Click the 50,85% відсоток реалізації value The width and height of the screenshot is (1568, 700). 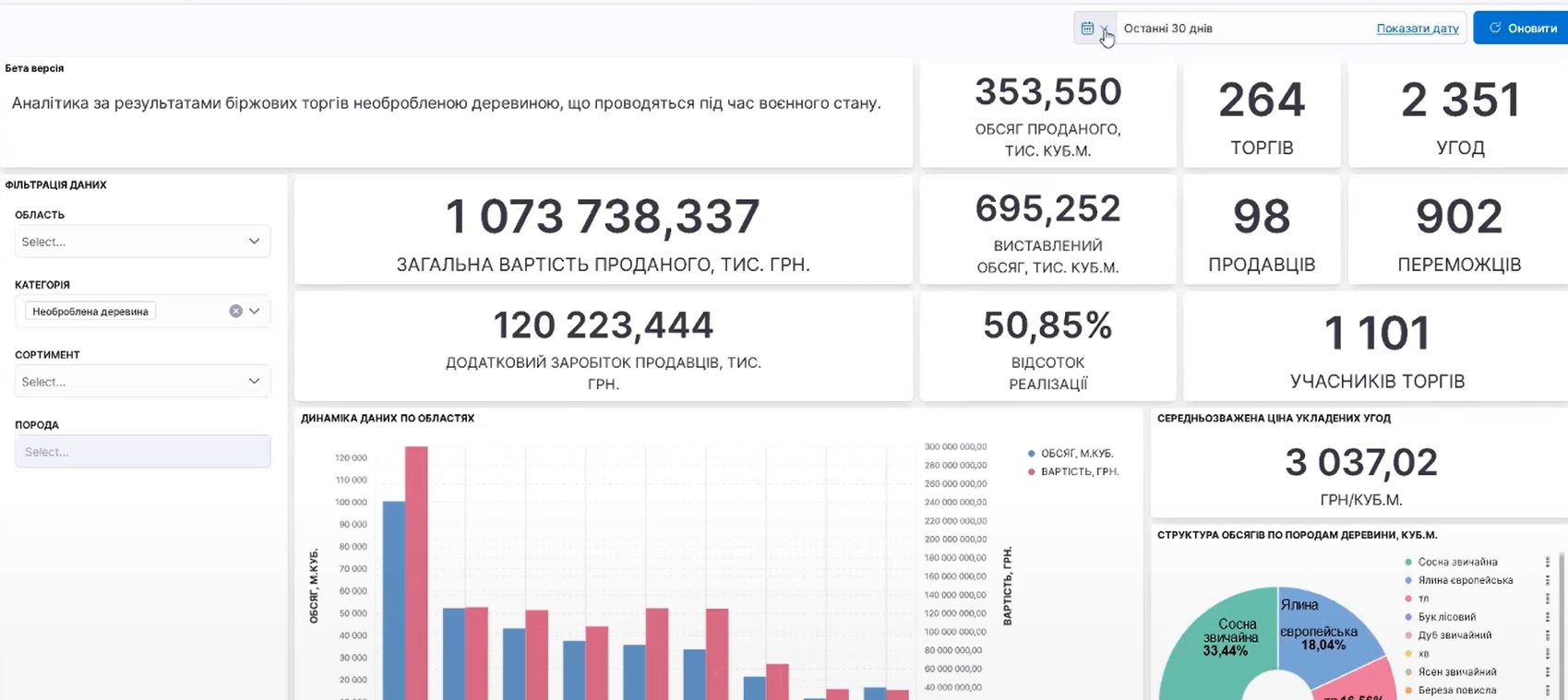(1047, 325)
